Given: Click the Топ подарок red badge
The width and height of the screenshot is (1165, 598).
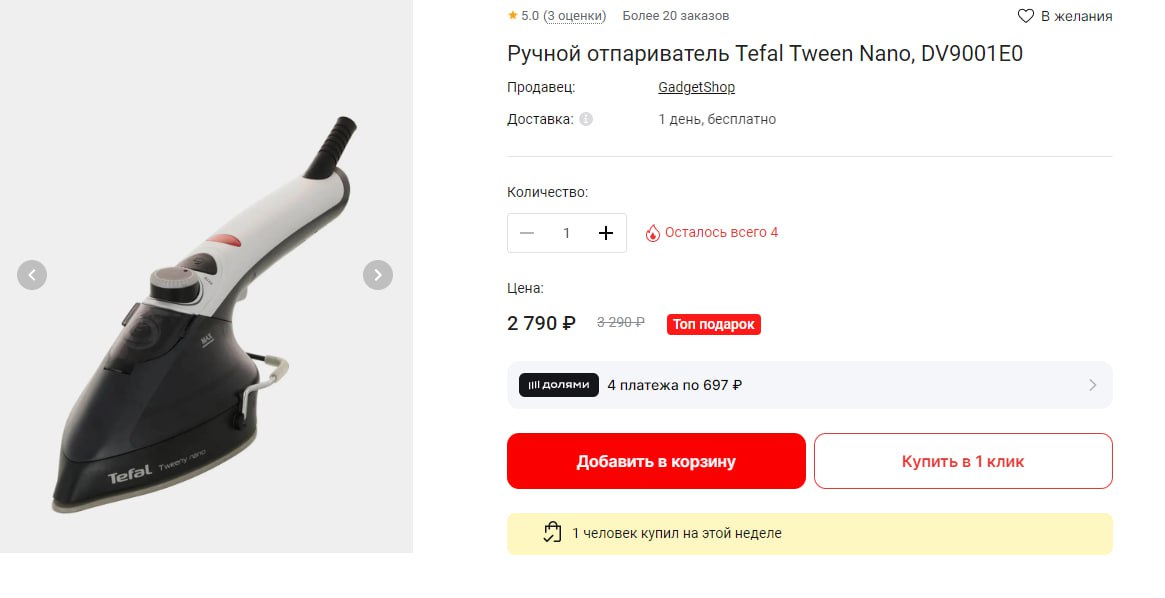Looking at the screenshot, I should pos(714,324).
